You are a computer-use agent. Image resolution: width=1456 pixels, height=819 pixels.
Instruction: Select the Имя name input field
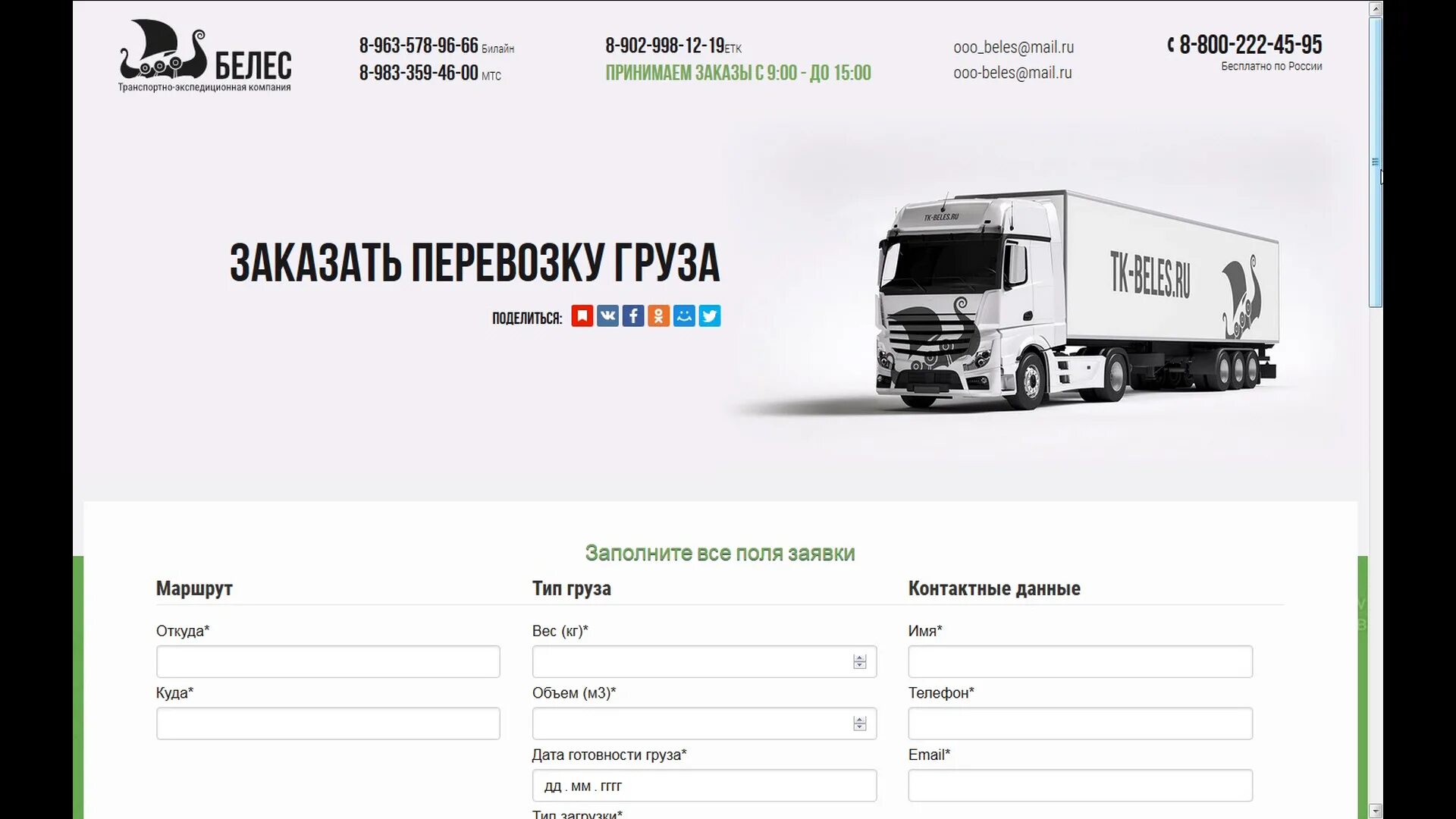[x=1080, y=661]
